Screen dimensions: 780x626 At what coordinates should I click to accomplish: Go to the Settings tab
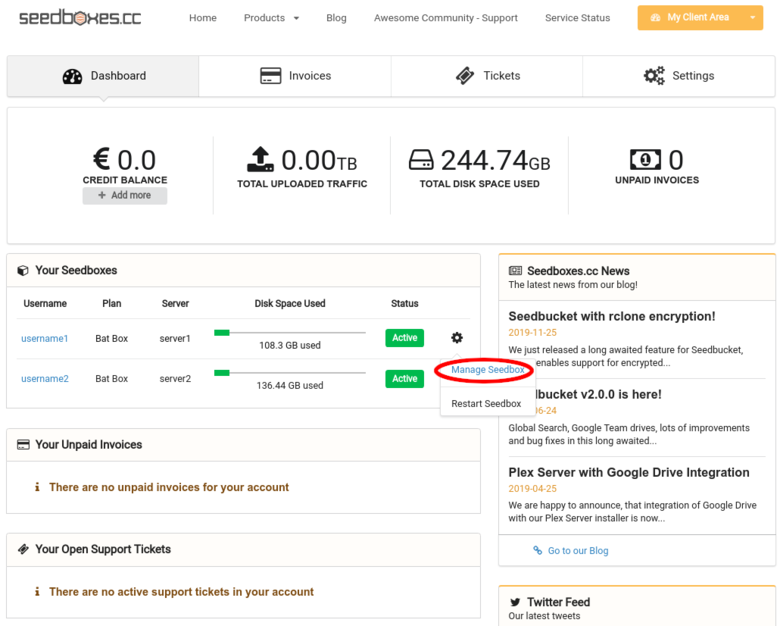click(x=679, y=76)
